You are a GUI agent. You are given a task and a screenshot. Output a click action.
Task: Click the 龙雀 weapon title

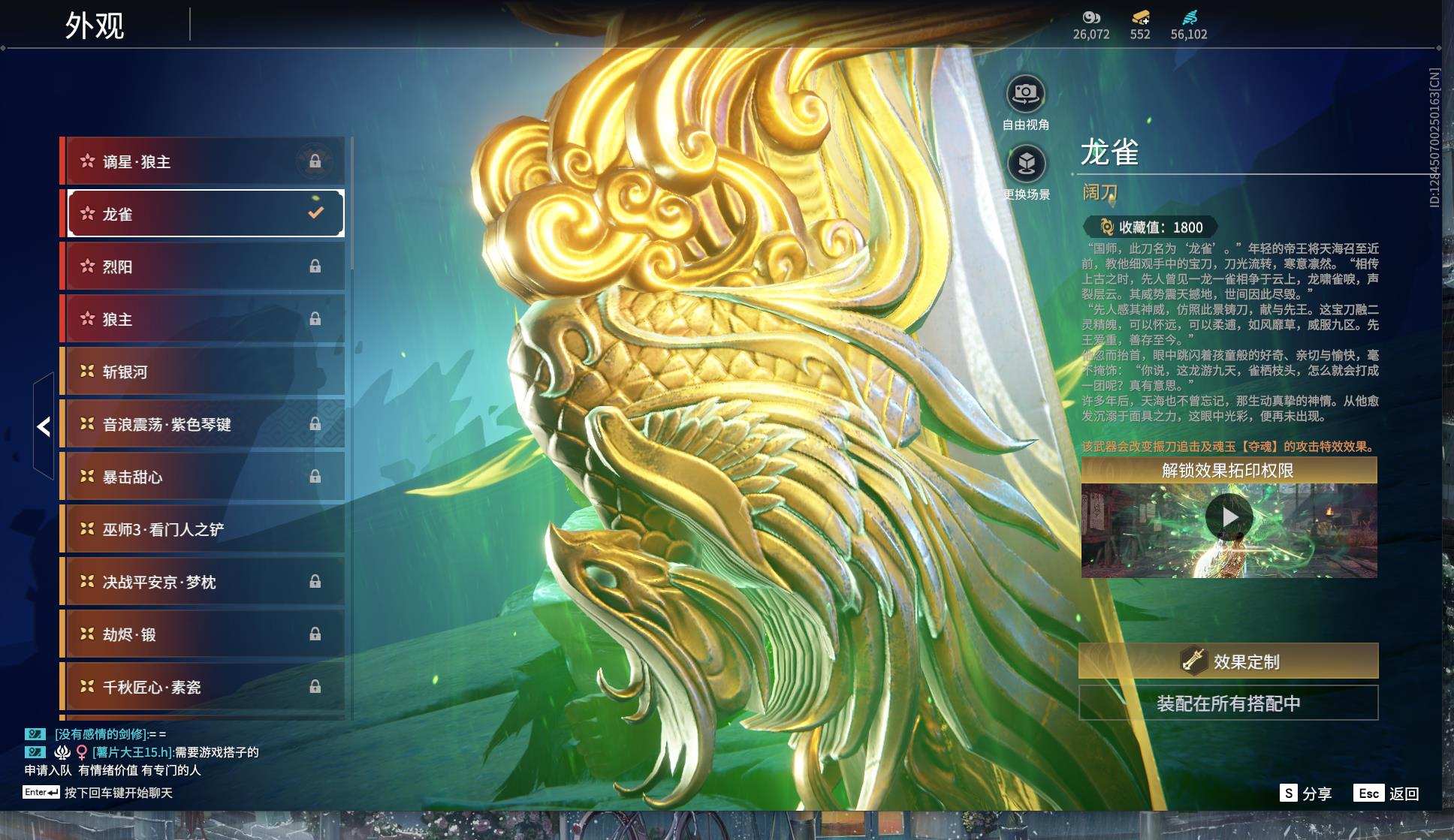1109,152
